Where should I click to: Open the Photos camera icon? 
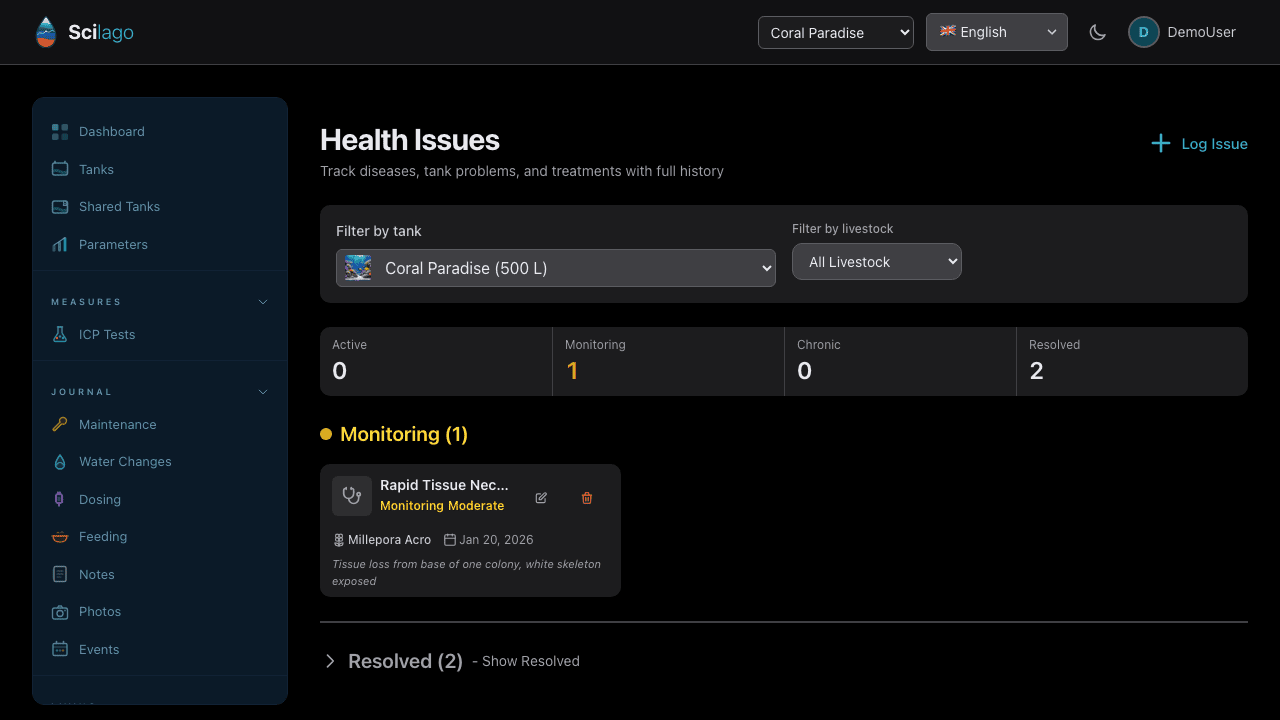click(x=60, y=612)
